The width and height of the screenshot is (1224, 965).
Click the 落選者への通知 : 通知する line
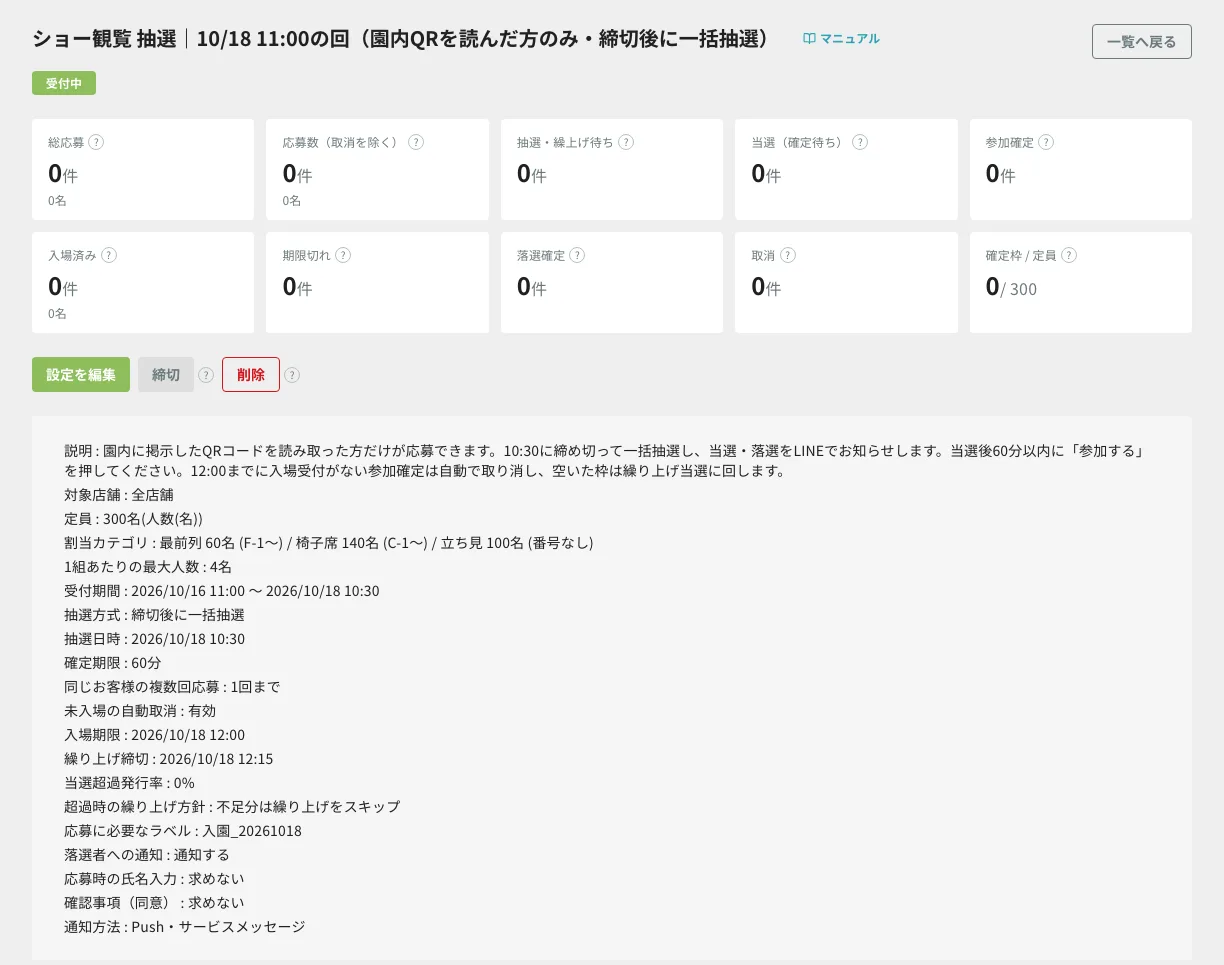147,855
